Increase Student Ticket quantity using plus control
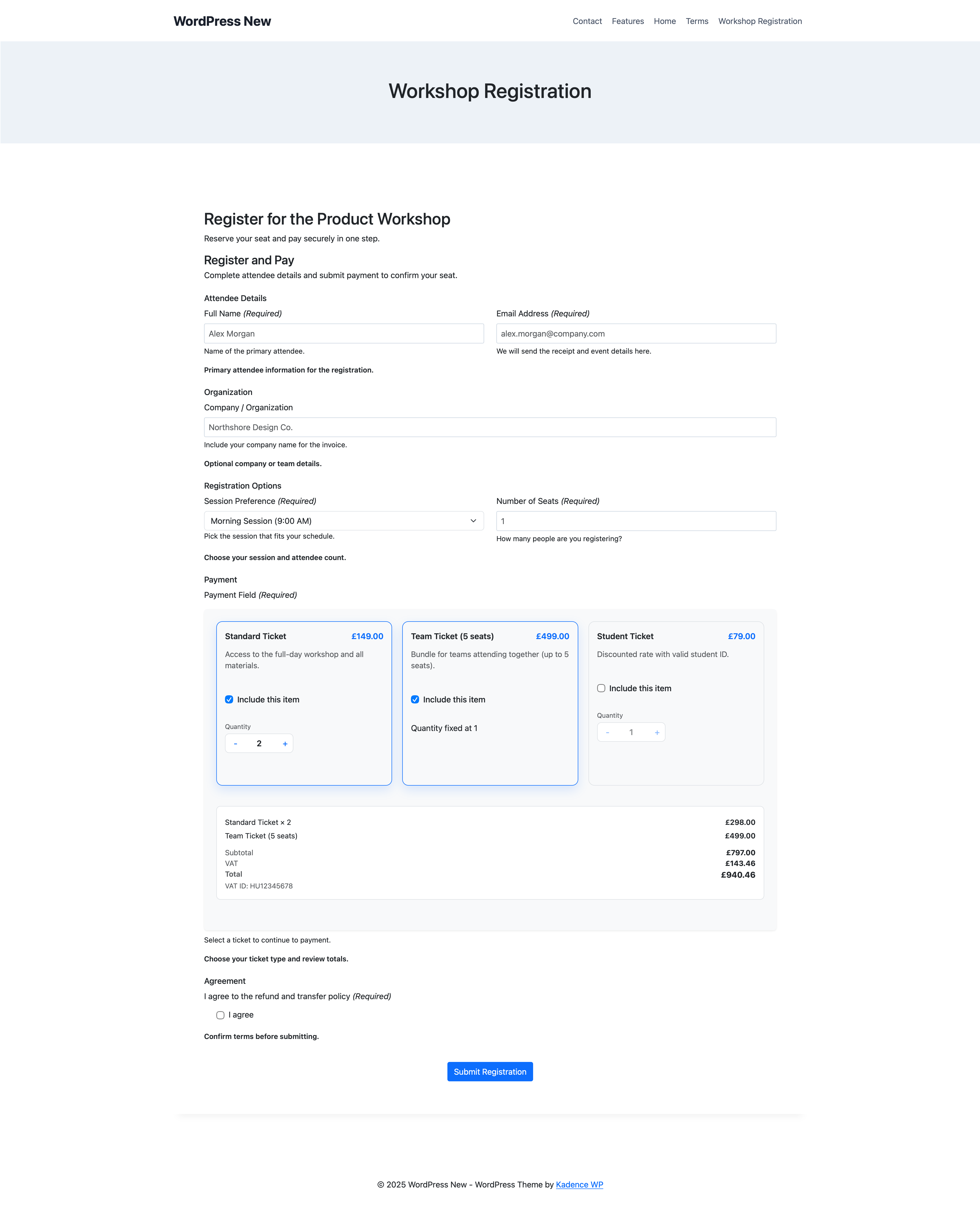Viewport: 980px width, 1214px height. pos(657,732)
